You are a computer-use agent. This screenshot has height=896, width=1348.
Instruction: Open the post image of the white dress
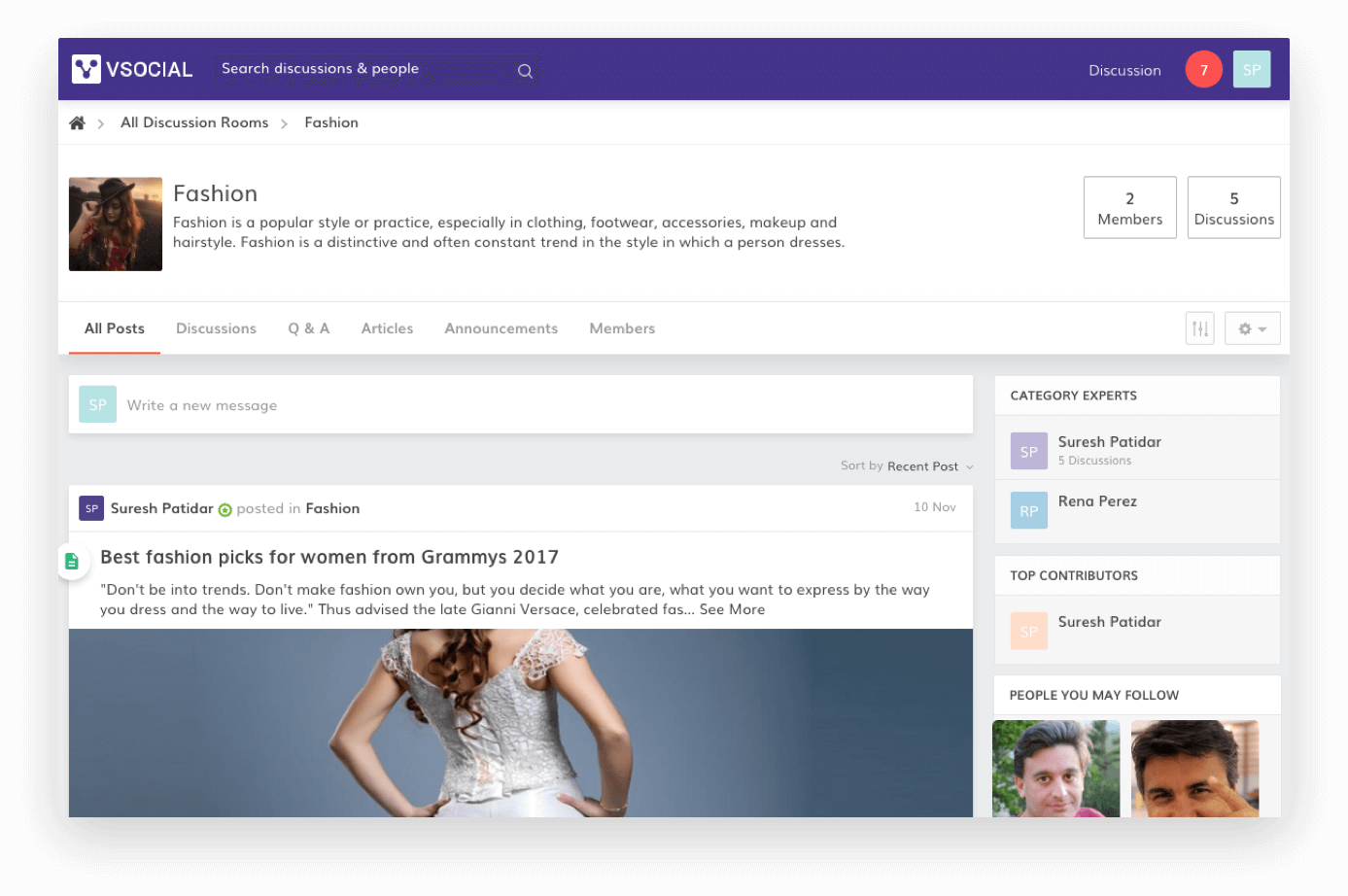tap(521, 723)
